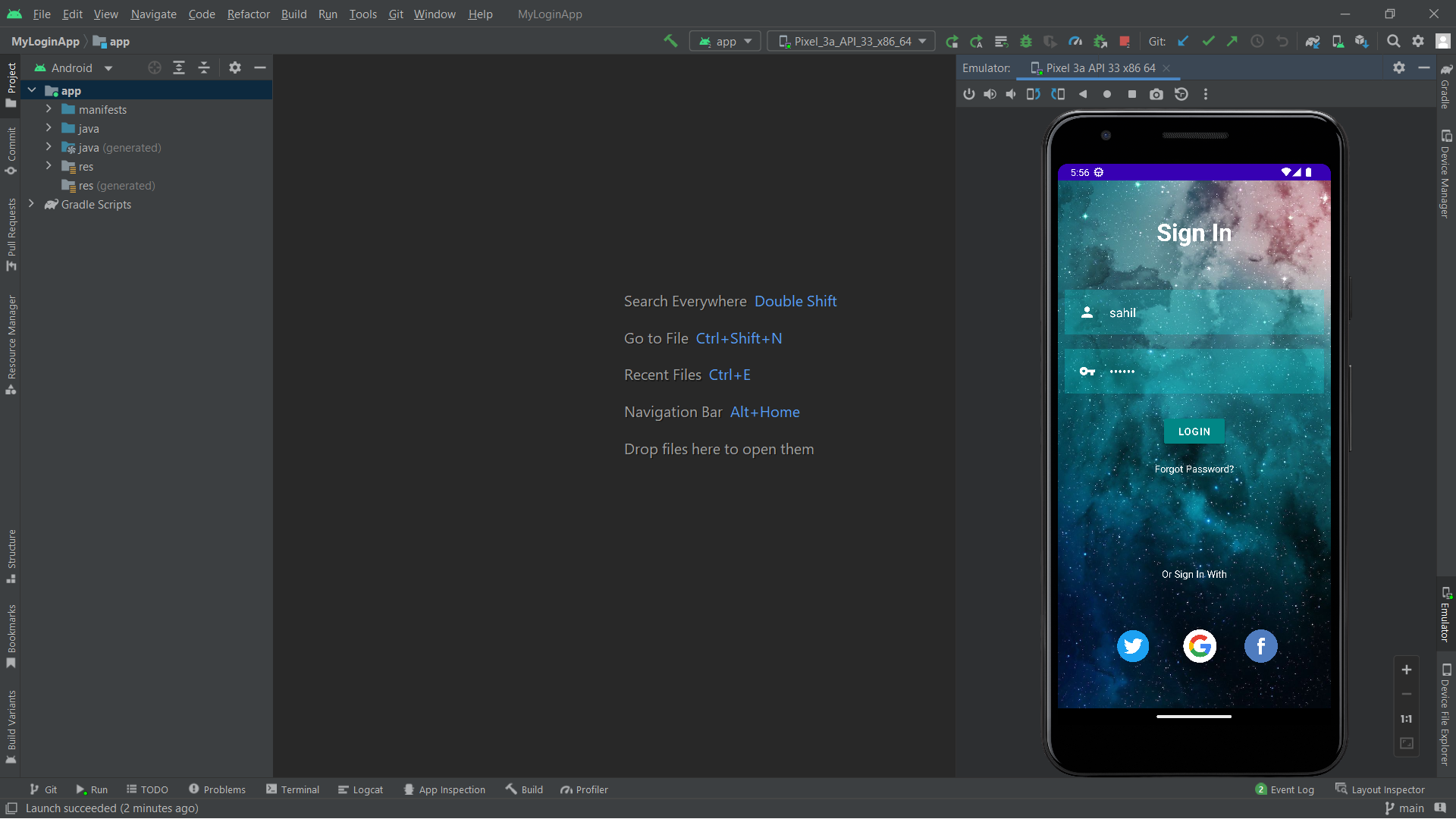1456x819 pixels.
Task: Open the Android project view dropdown
Action: click(74, 68)
